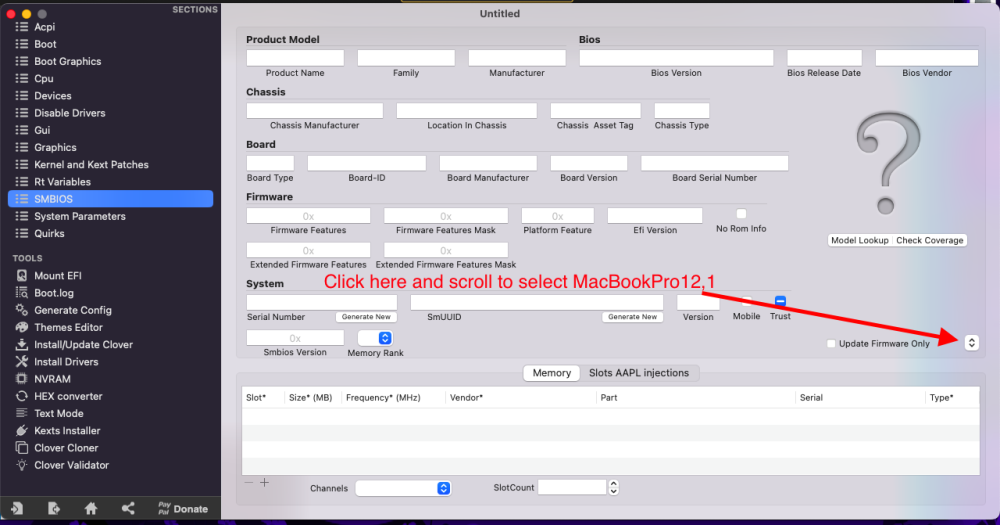
Task: Open the Boot.log tool
Action: (54, 293)
